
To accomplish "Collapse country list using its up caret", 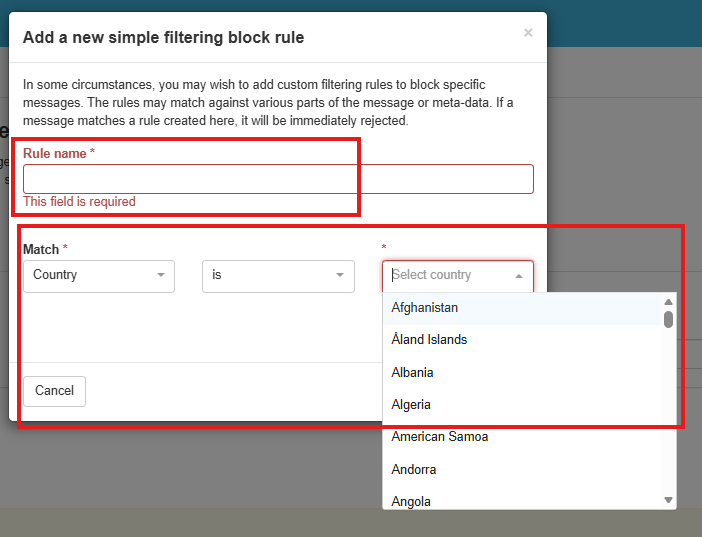I will [x=518, y=276].
